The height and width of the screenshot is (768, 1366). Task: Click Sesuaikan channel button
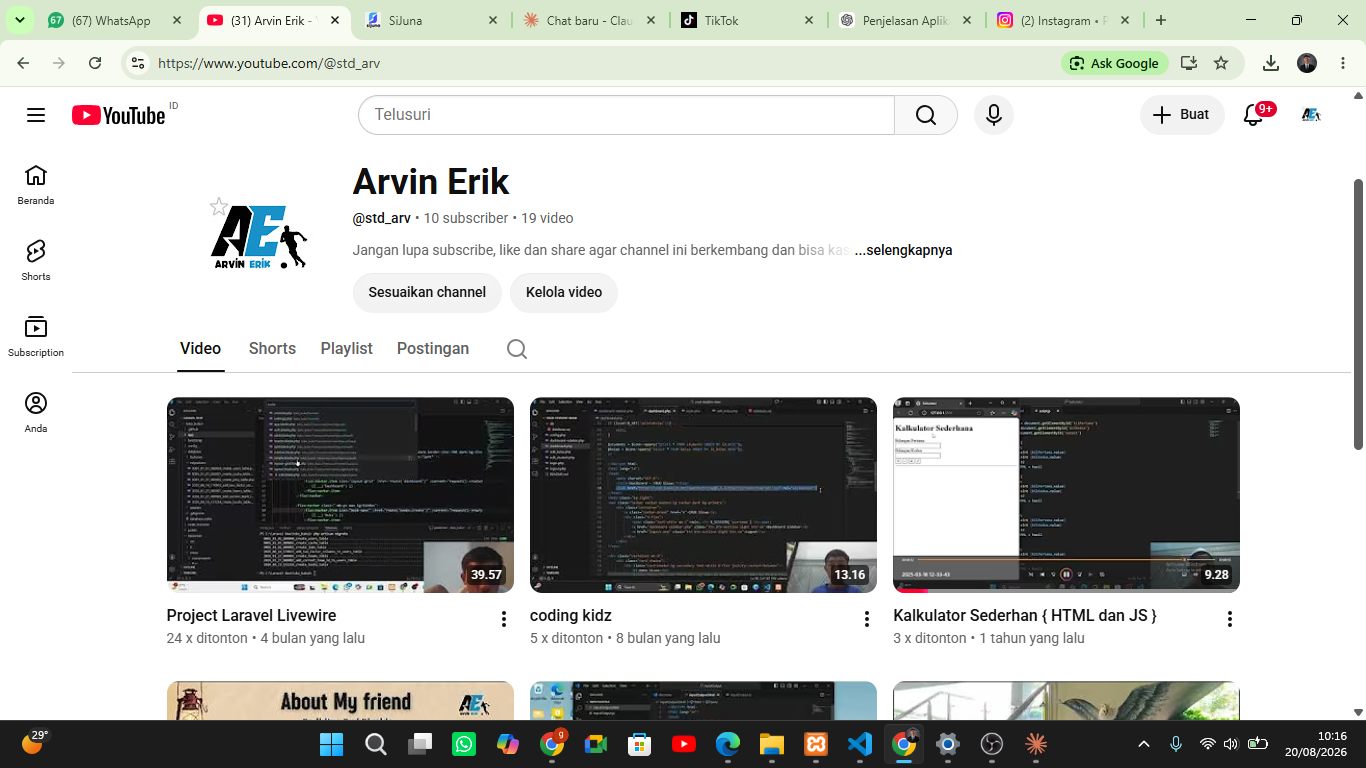427,293
